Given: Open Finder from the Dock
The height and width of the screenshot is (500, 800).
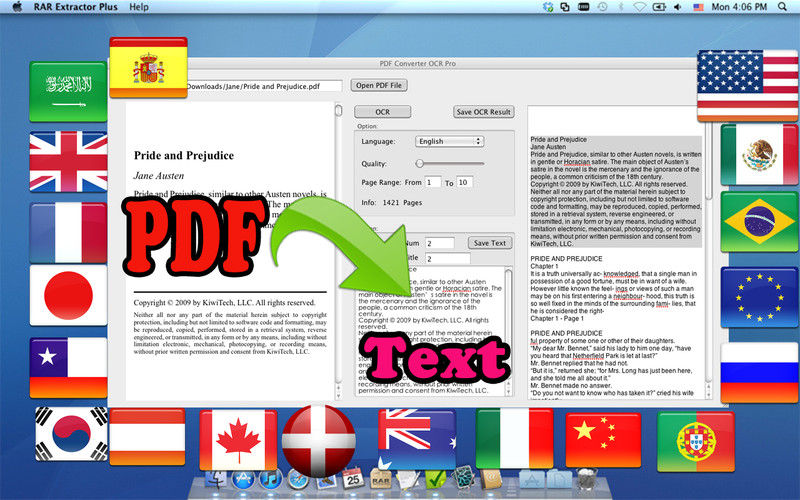Looking at the screenshot, I should [216, 480].
